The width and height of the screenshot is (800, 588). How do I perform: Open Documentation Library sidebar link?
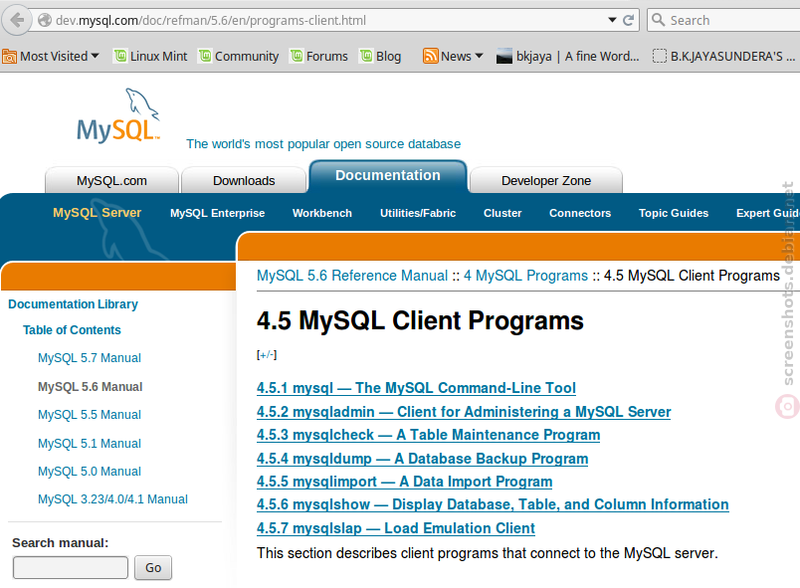[x=73, y=304]
